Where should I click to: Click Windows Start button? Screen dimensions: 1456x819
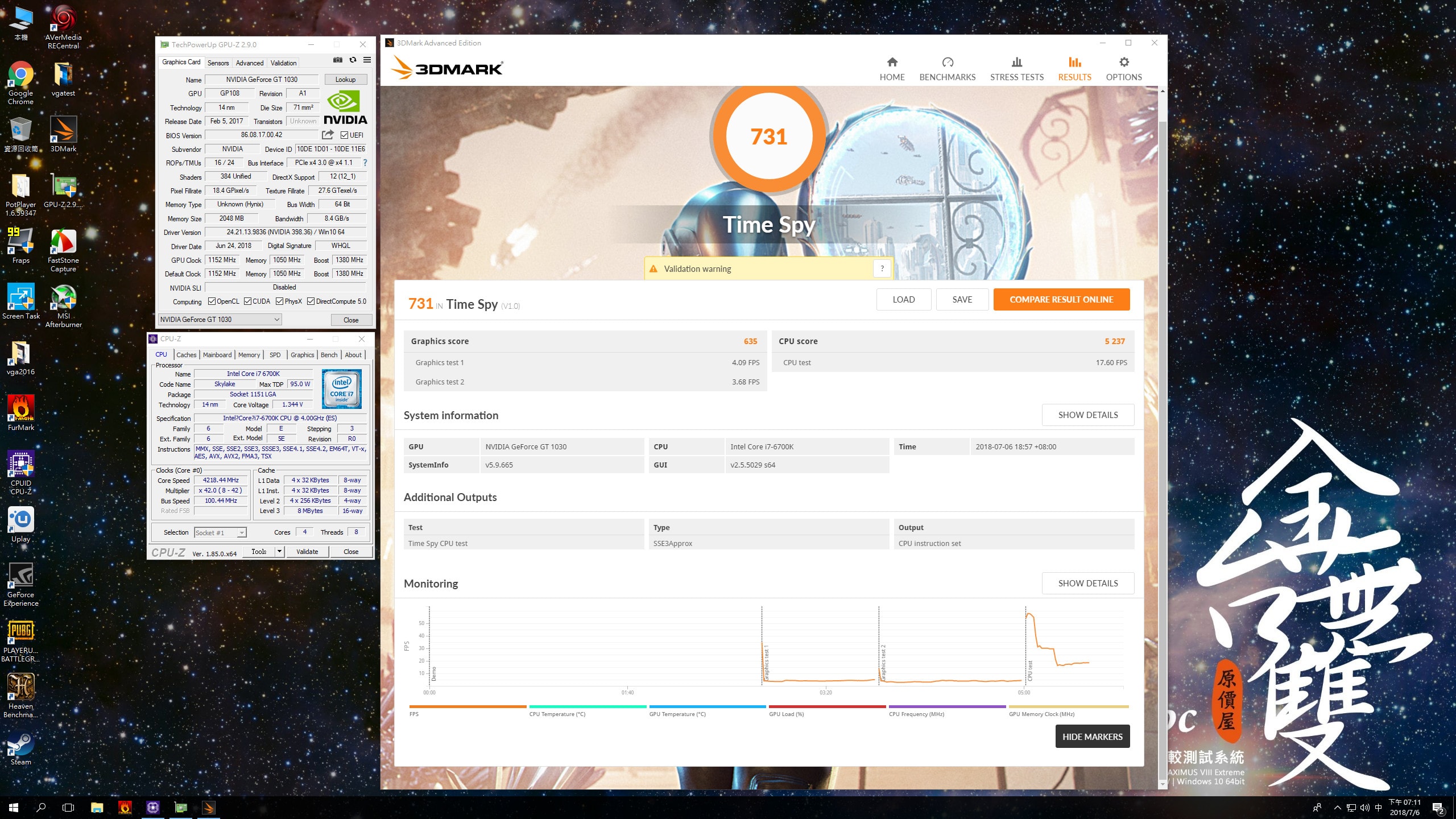point(14,807)
